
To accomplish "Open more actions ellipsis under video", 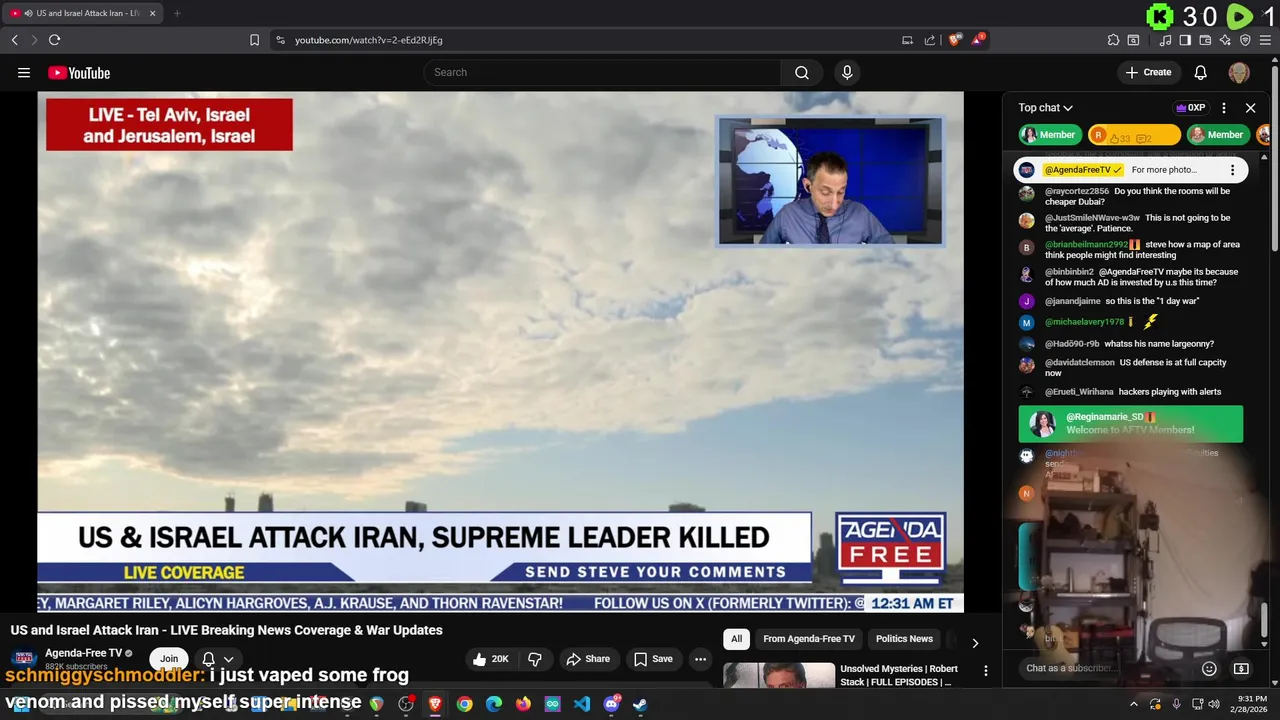I will 700,659.
